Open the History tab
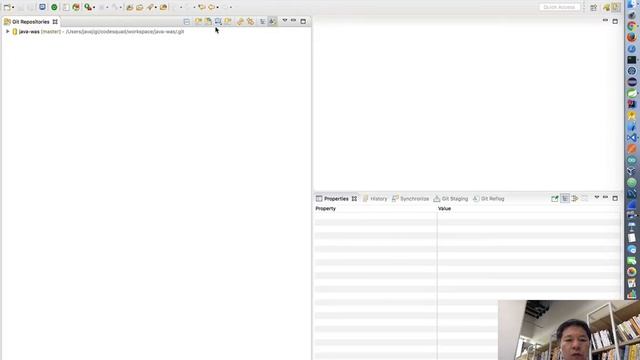640x360 pixels. (375, 199)
